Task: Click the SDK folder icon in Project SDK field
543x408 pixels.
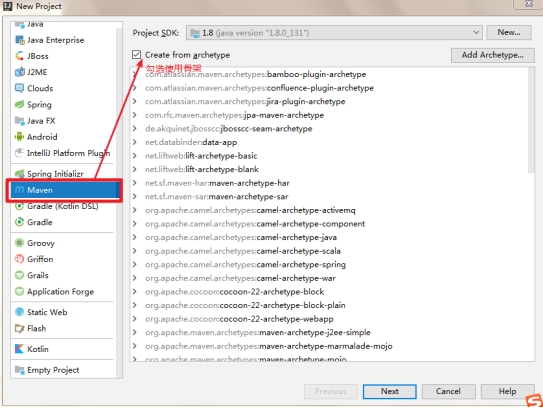Action: coord(195,33)
